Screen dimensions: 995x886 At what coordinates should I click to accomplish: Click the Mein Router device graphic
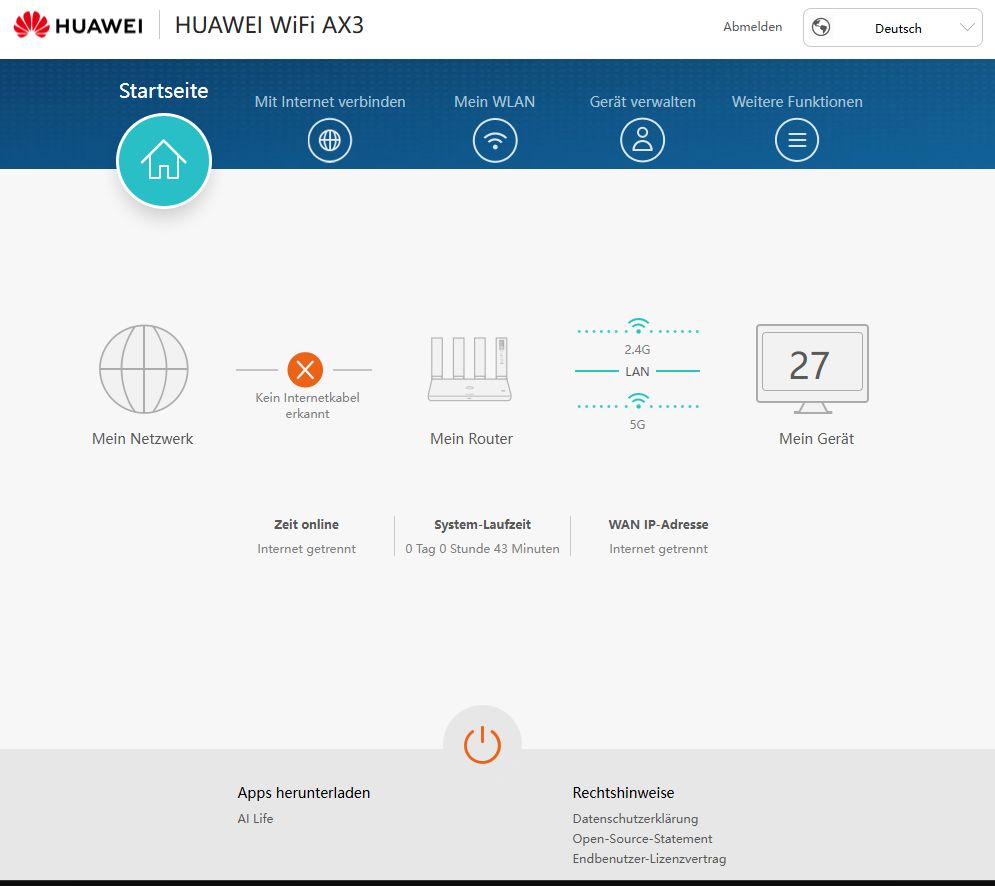[x=470, y=369]
